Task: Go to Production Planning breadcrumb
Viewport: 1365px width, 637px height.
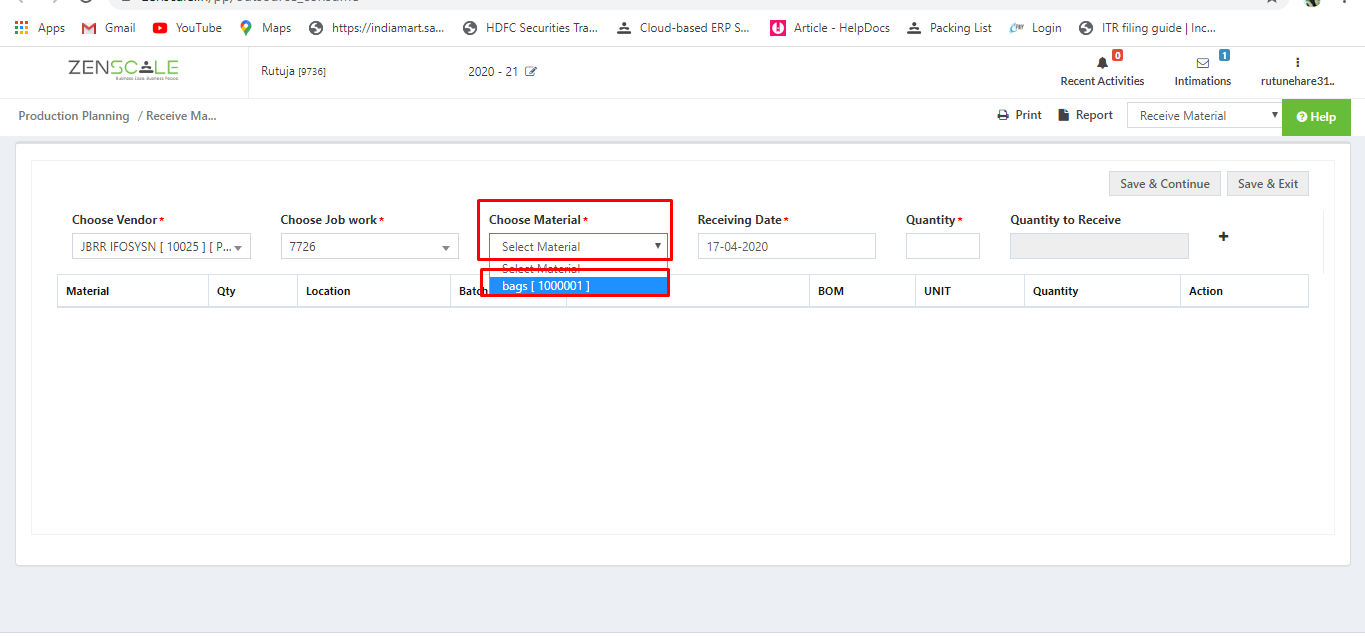Action: (x=74, y=116)
